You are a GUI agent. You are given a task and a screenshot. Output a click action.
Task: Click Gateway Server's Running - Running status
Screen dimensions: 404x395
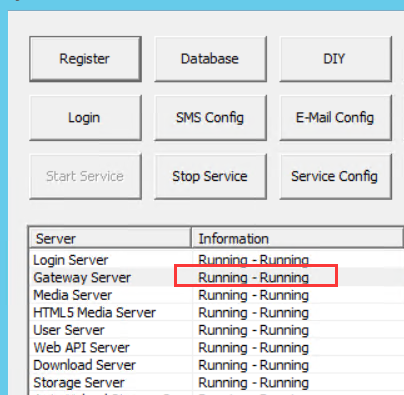(x=253, y=278)
